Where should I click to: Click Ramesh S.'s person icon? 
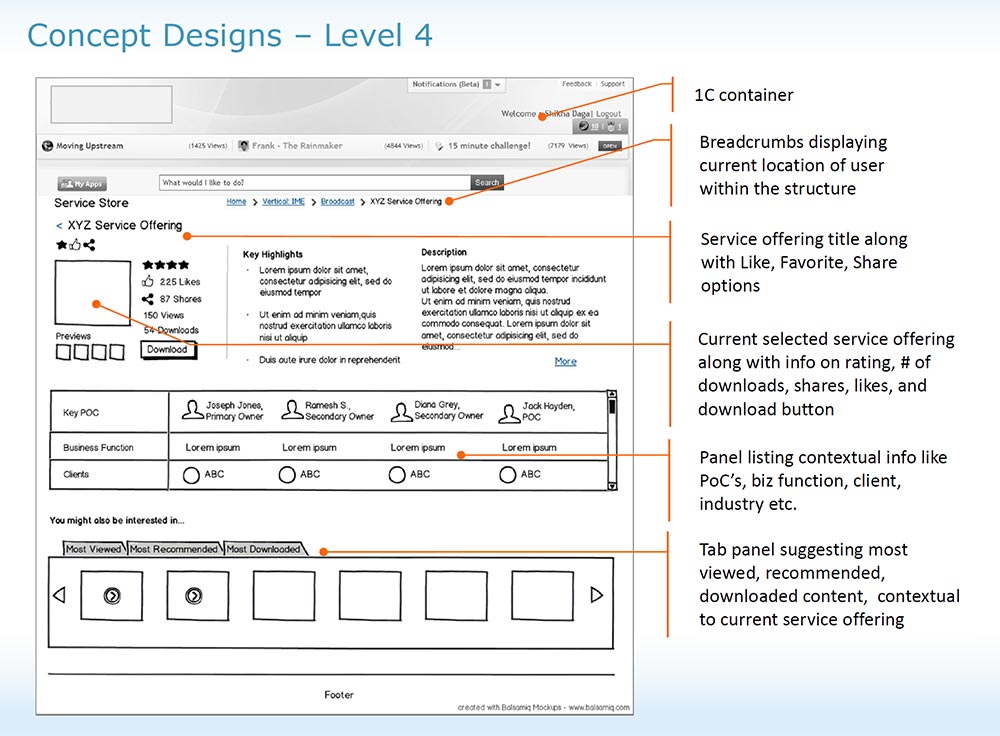(x=292, y=409)
